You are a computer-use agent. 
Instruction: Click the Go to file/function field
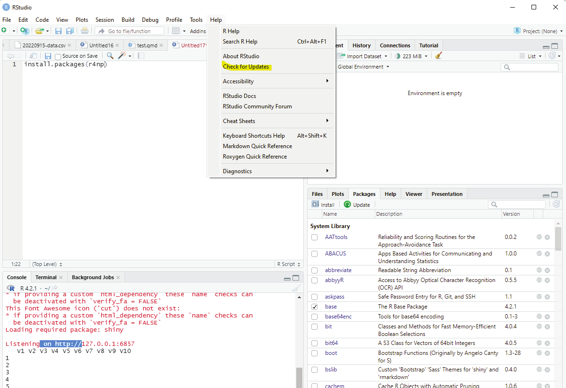pos(129,31)
